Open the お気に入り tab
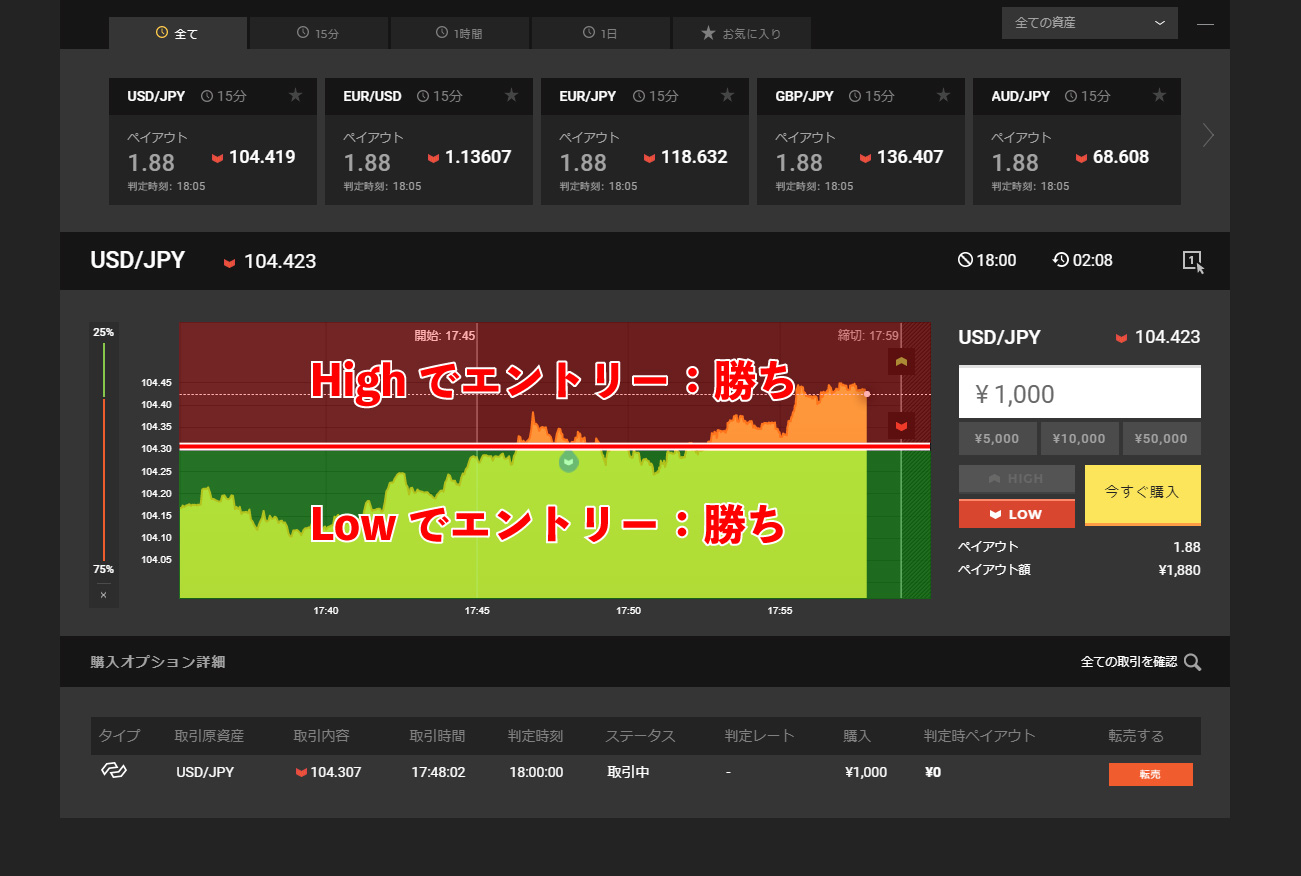Image resolution: width=1301 pixels, height=876 pixels. tap(741, 33)
